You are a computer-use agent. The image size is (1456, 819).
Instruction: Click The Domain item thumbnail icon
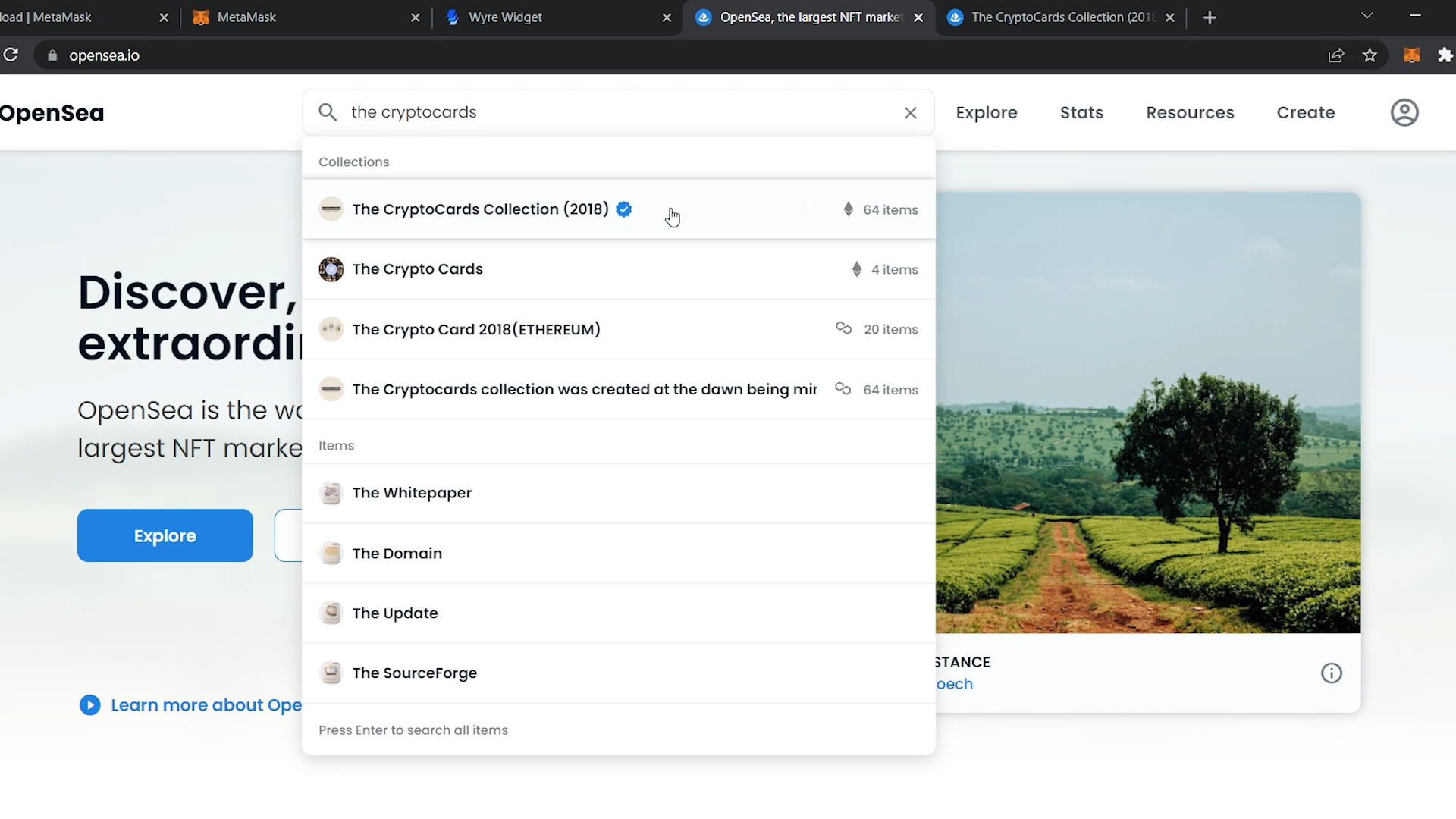tap(331, 554)
